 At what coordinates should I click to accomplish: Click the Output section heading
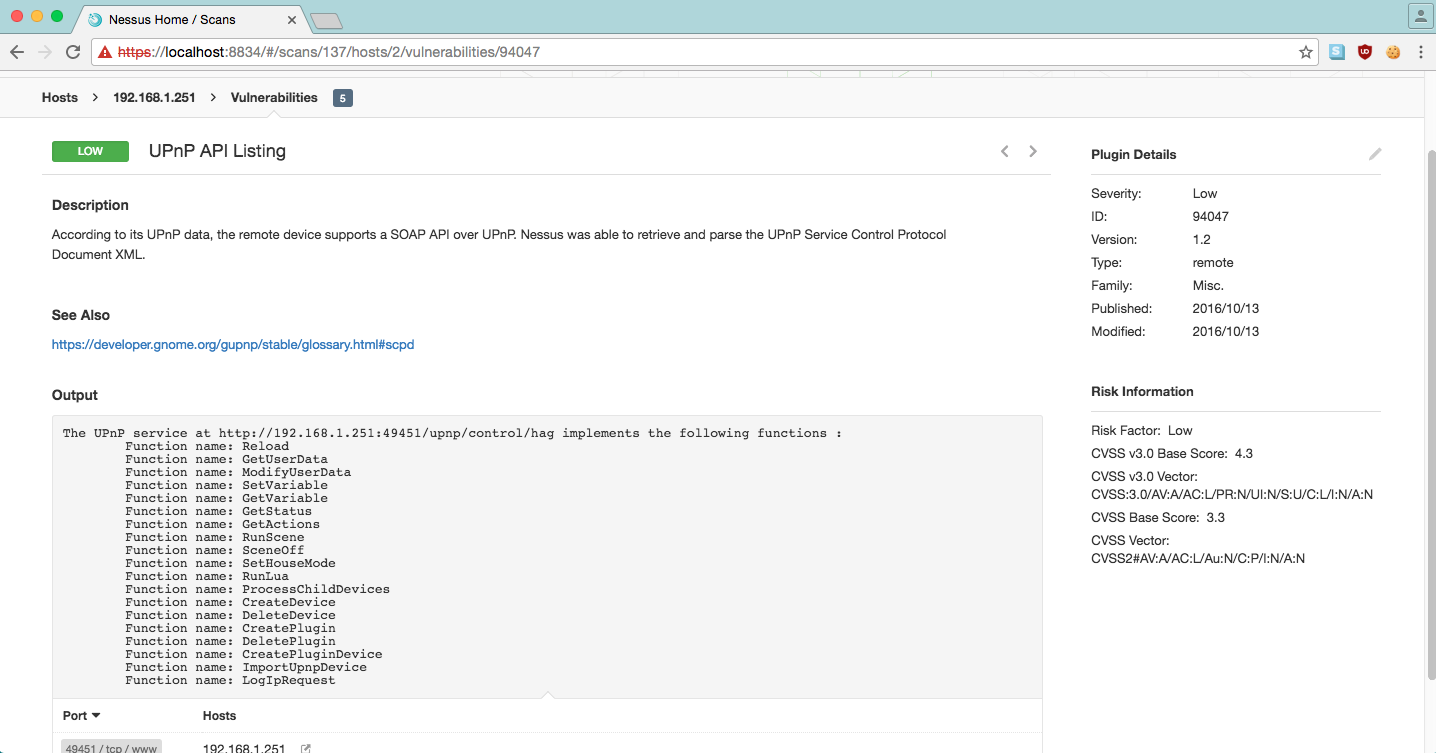point(75,395)
